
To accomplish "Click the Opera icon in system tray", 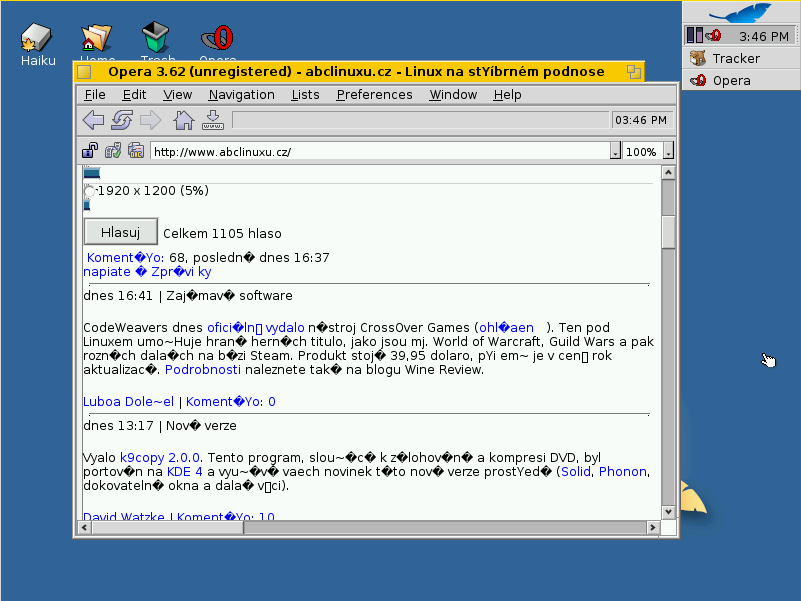I will (x=714, y=35).
